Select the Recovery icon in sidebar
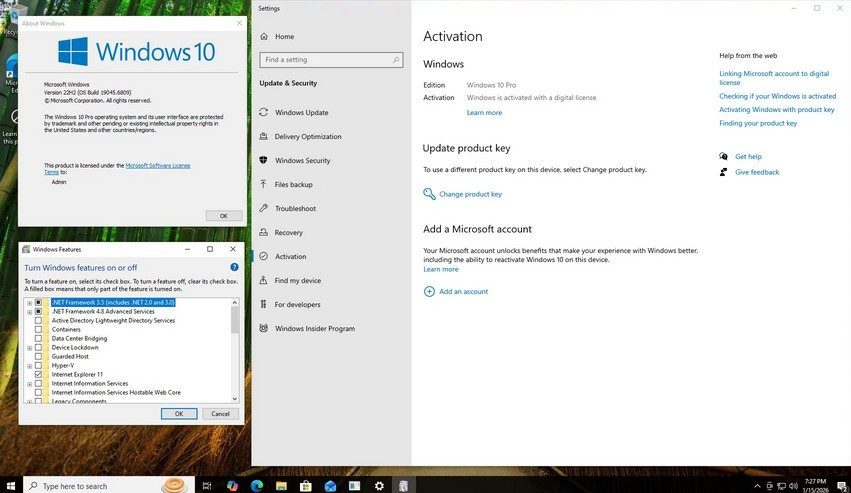 point(264,232)
